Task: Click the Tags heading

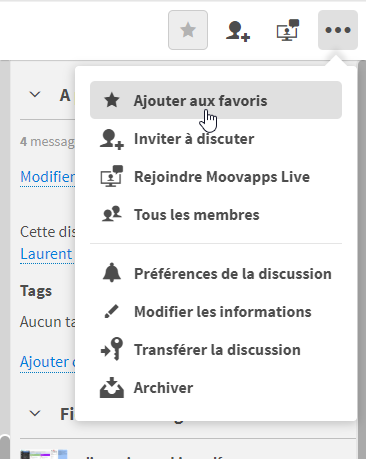Action: click(36, 291)
